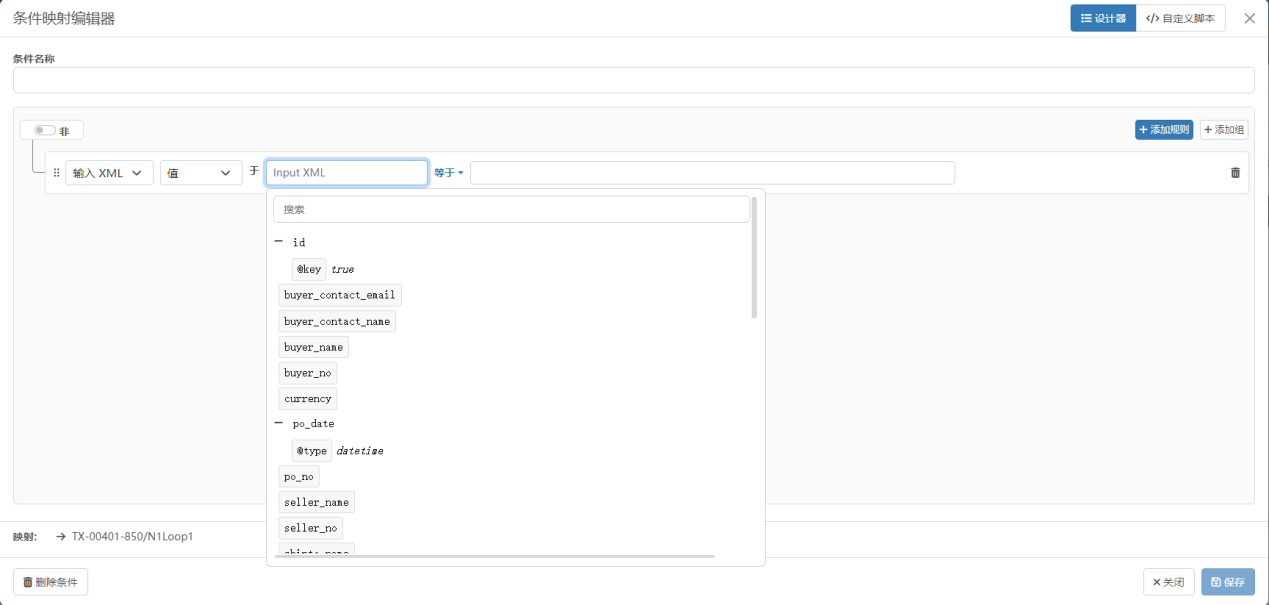Click the drag handle icon of the rule

click(x=56, y=173)
